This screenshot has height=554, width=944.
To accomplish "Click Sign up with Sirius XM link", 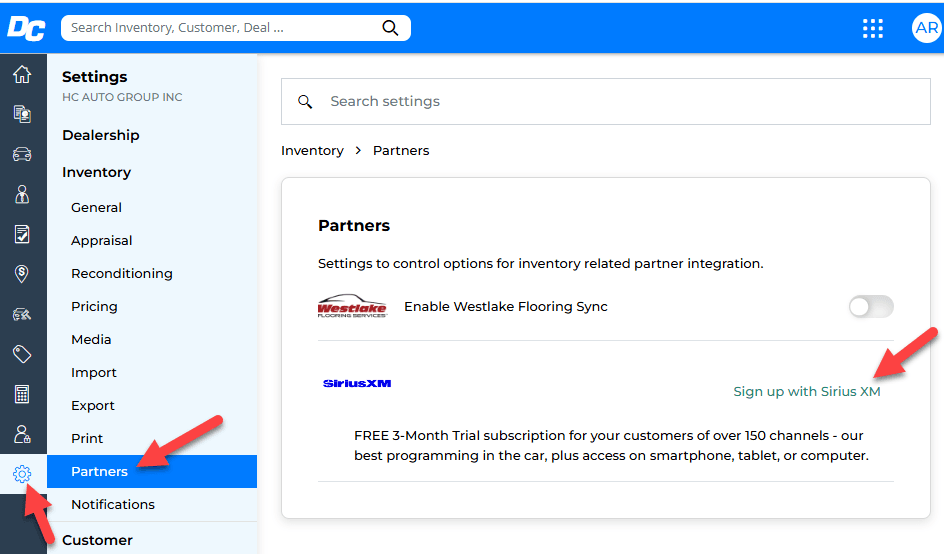I will pyautogui.click(x=806, y=391).
